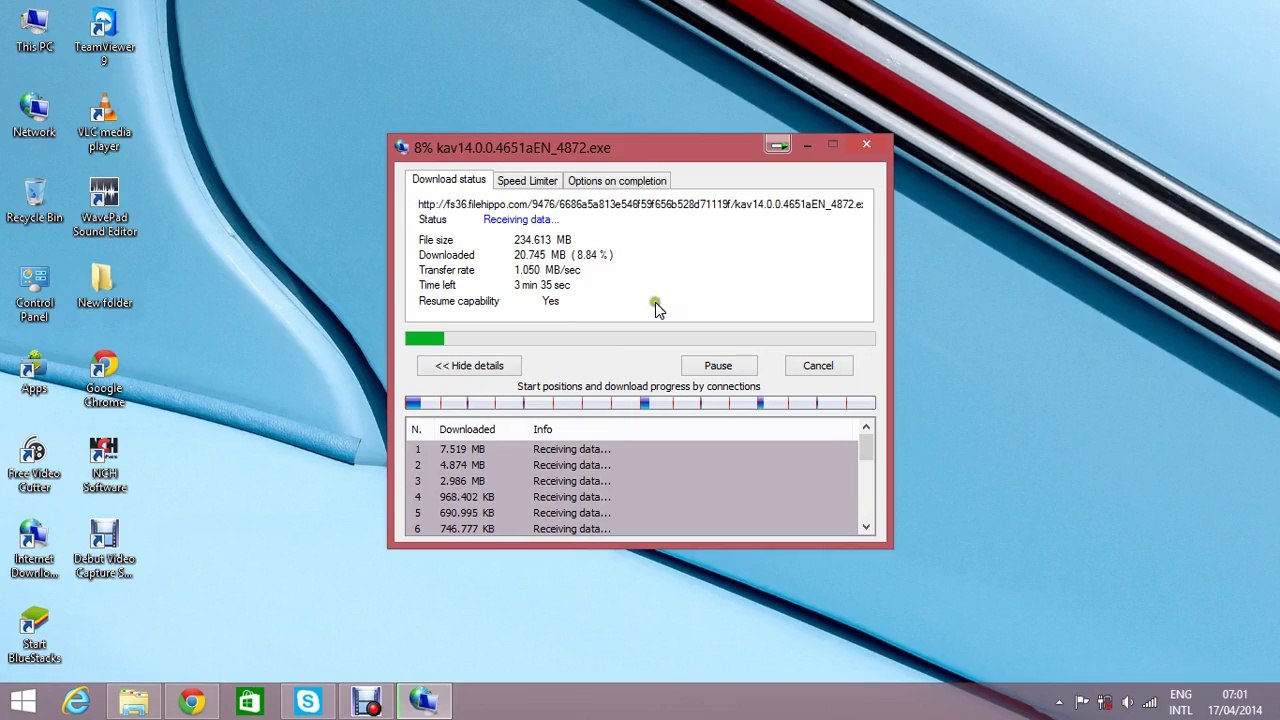Click the volume speaker tray icon
The image size is (1280, 720).
[x=1127, y=702]
